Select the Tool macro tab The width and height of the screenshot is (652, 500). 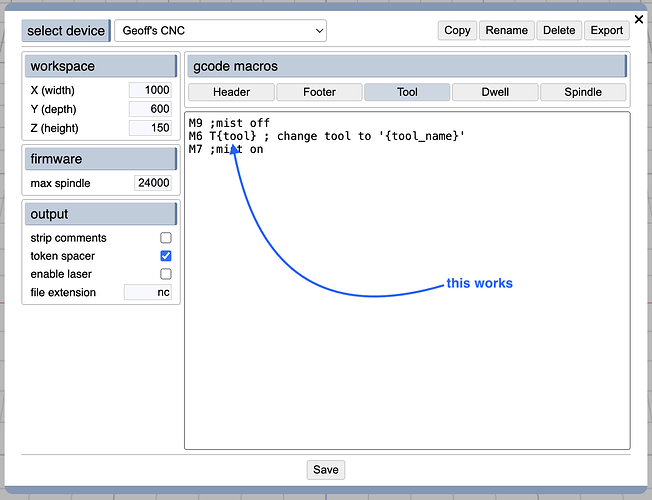click(x=407, y=92)
